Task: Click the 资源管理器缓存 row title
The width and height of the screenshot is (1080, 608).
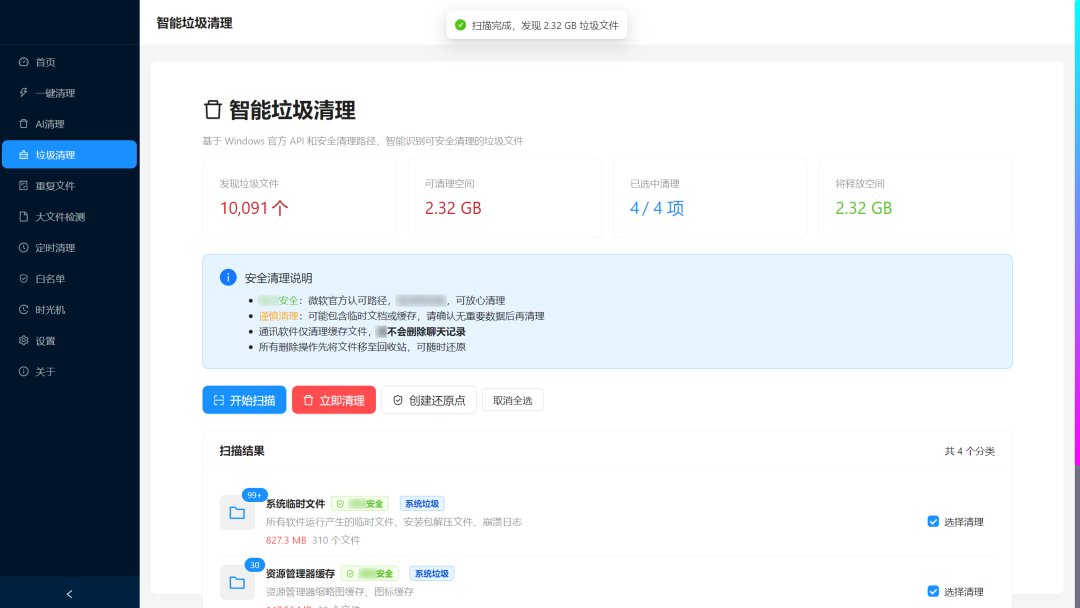Action: 300,574
